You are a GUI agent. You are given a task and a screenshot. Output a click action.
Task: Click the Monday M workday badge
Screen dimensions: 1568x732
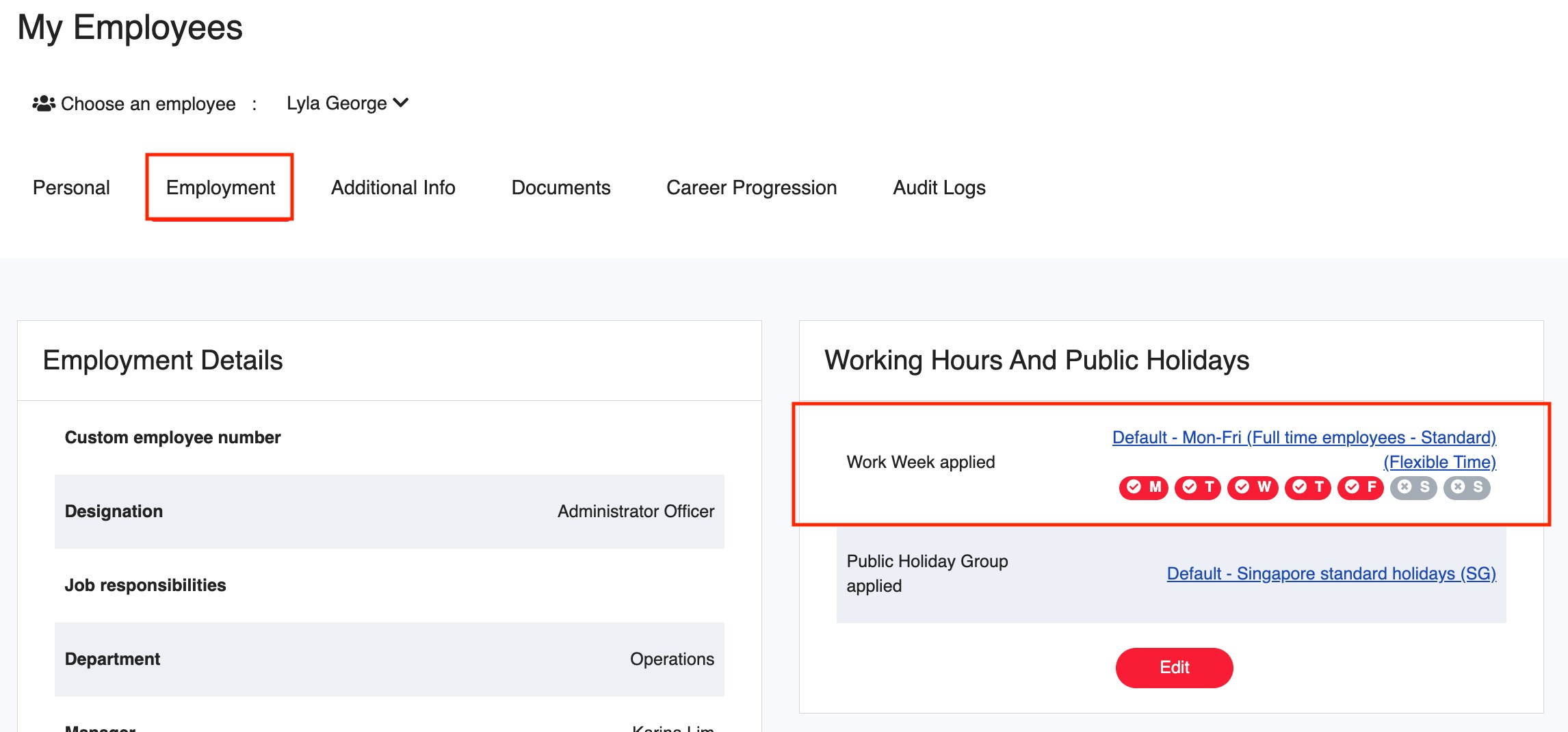[1143, 487]
